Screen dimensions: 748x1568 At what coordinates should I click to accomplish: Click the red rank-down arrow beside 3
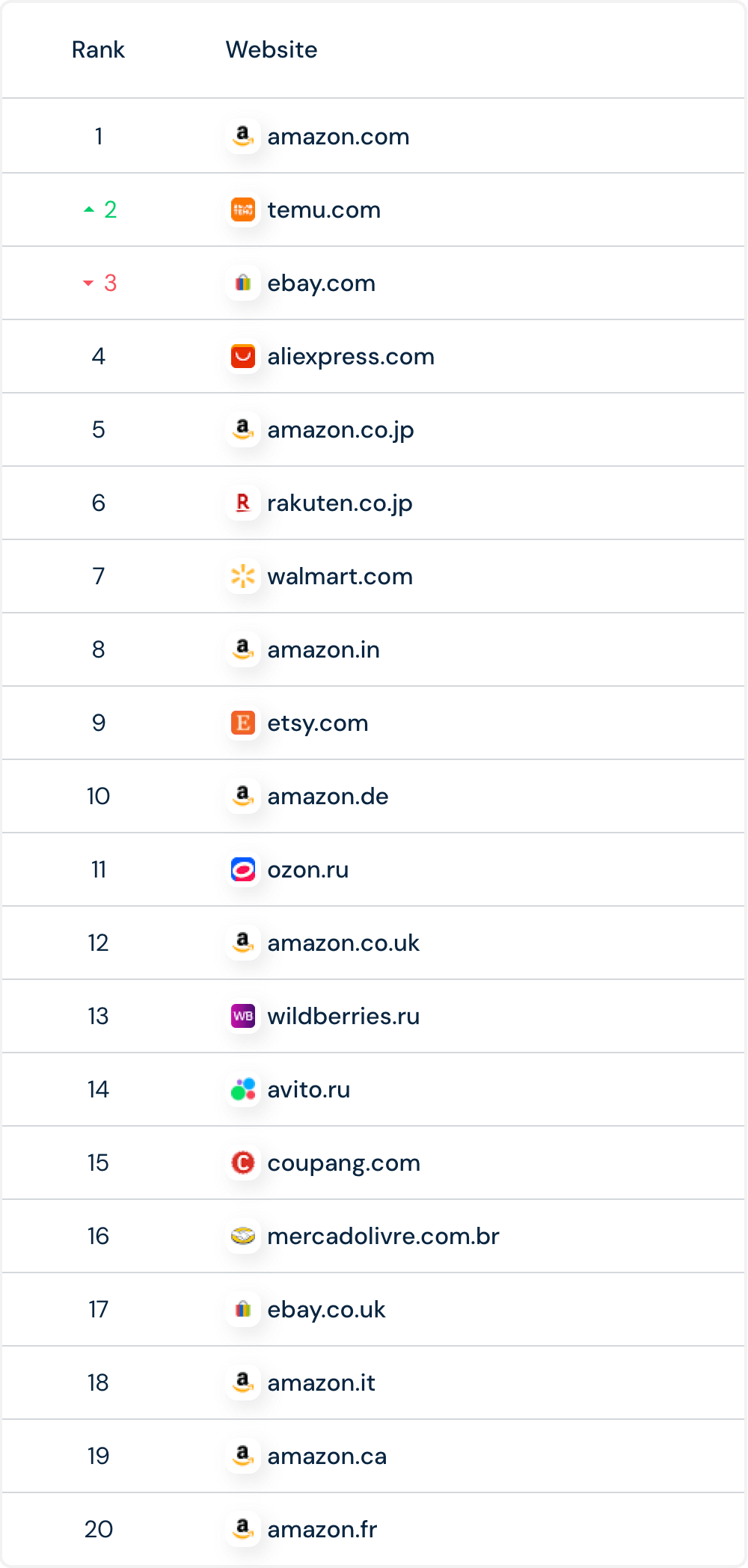[88, 283]
